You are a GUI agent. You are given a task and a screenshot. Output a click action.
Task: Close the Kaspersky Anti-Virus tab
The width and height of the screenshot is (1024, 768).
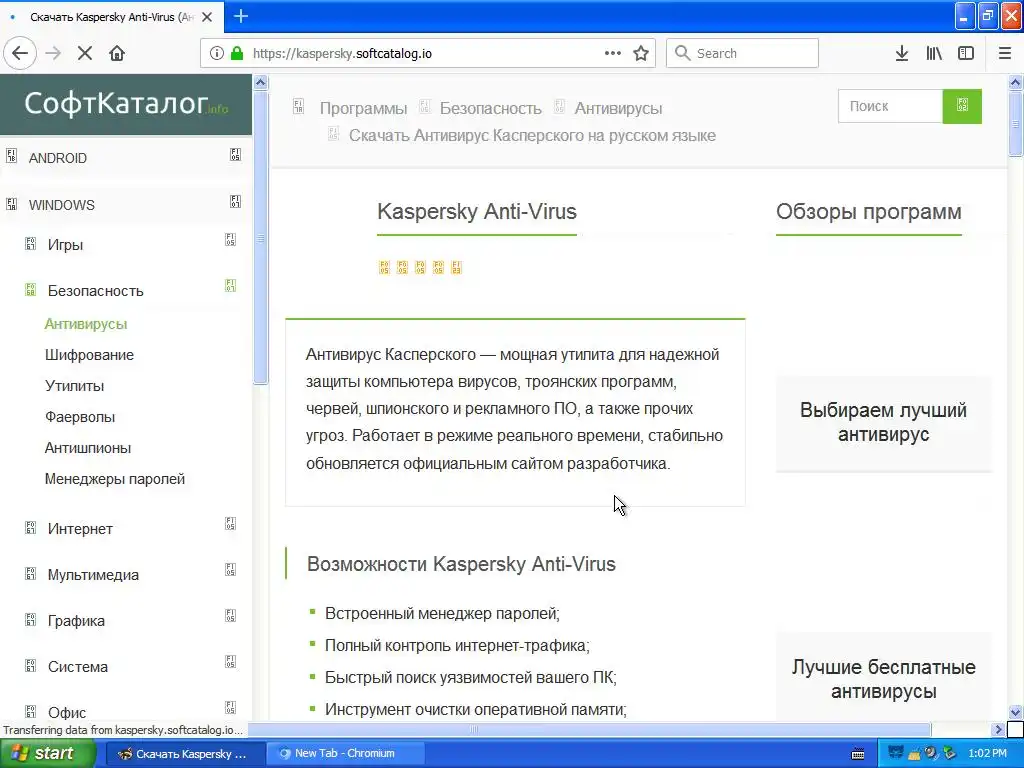pos(207,17)
